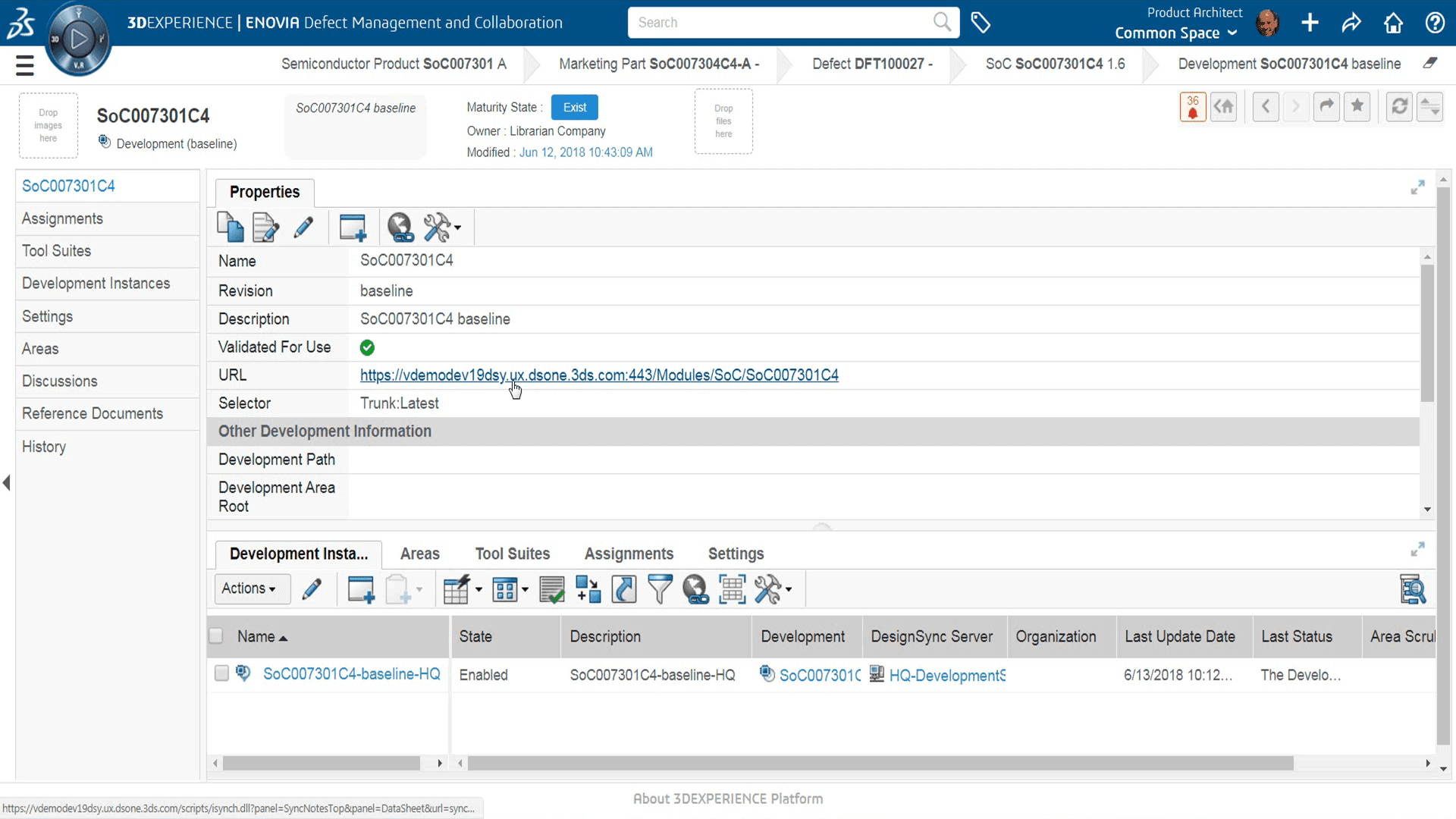Image resolution: width=1456 pixels, height=819 pixels.
Task: Open Defect DFT100027 breadcrumb
Action: point(872,64)
